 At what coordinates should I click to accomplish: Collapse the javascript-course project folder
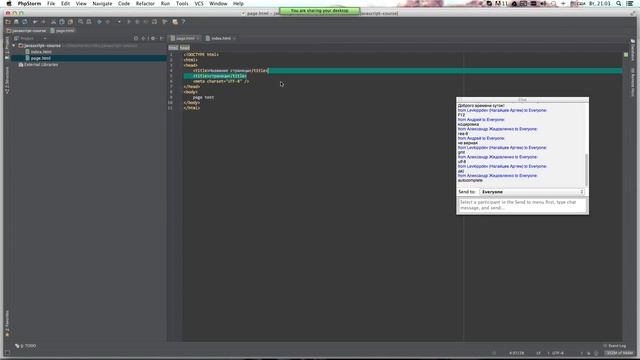point(14,46)
